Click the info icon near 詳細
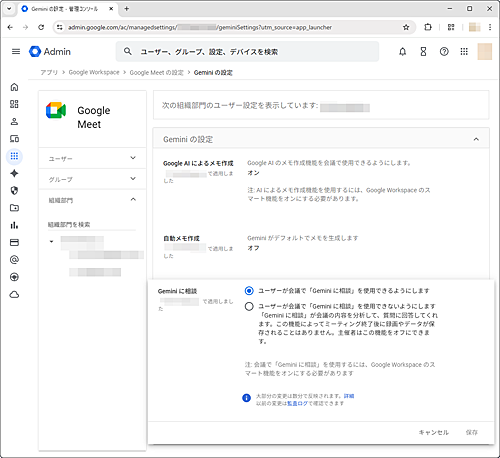500x458 pixels. tap(246, 398)
